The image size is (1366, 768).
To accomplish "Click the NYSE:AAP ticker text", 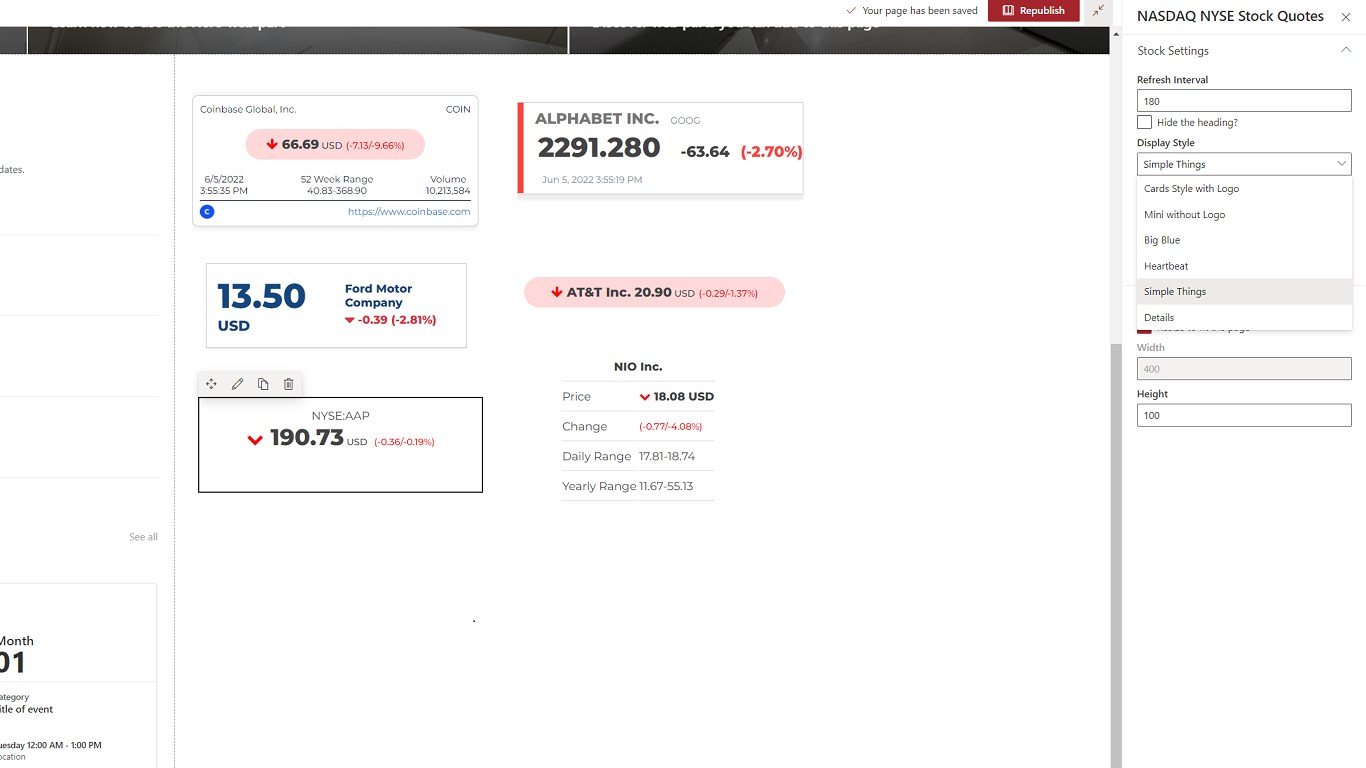I will (x=340, y=416).
